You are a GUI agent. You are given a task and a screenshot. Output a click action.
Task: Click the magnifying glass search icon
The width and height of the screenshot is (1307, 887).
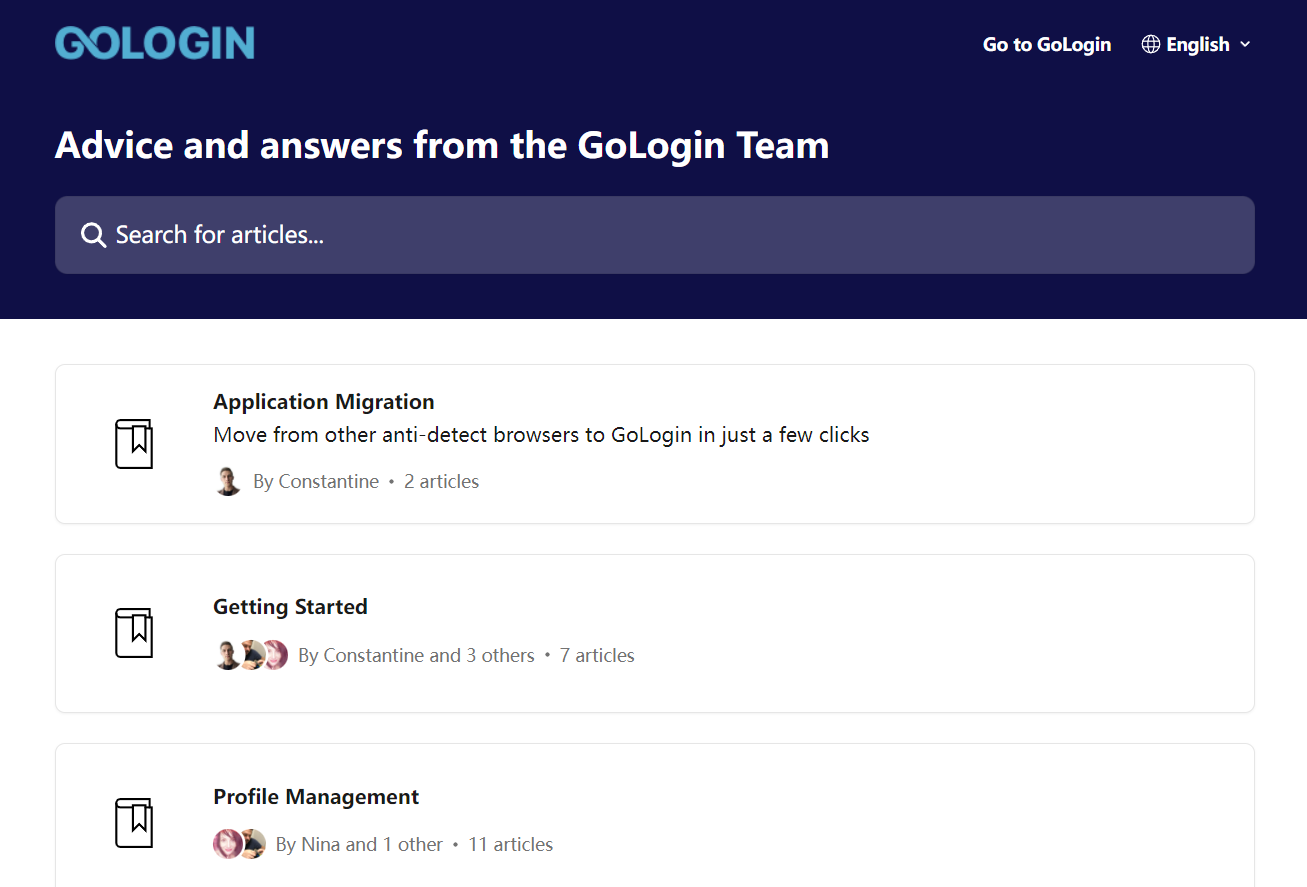coord(93,234)
